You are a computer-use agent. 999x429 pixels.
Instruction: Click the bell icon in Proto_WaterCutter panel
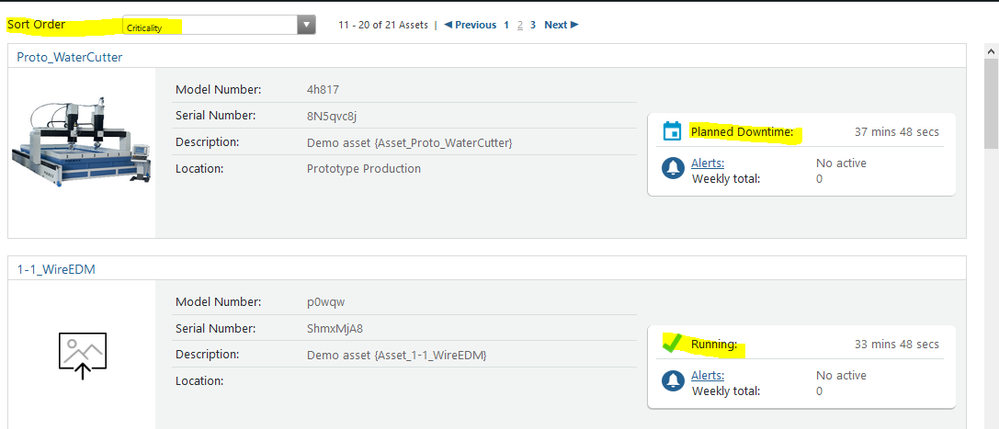[673, 168]
